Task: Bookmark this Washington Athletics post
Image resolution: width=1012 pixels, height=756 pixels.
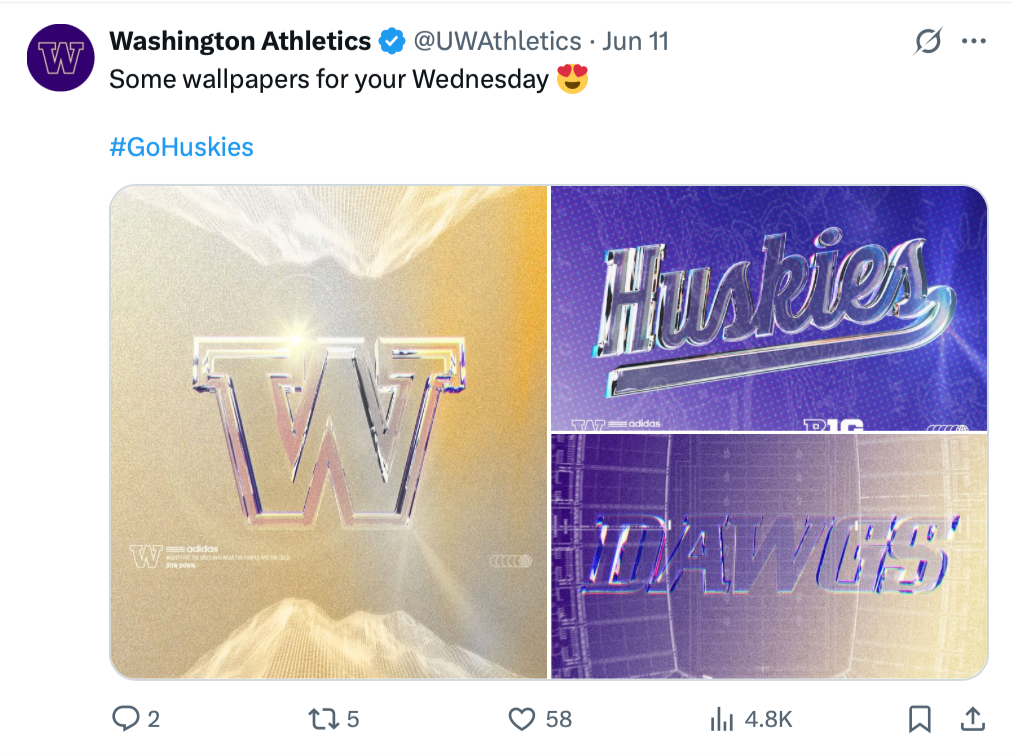Action: (920, 718)
